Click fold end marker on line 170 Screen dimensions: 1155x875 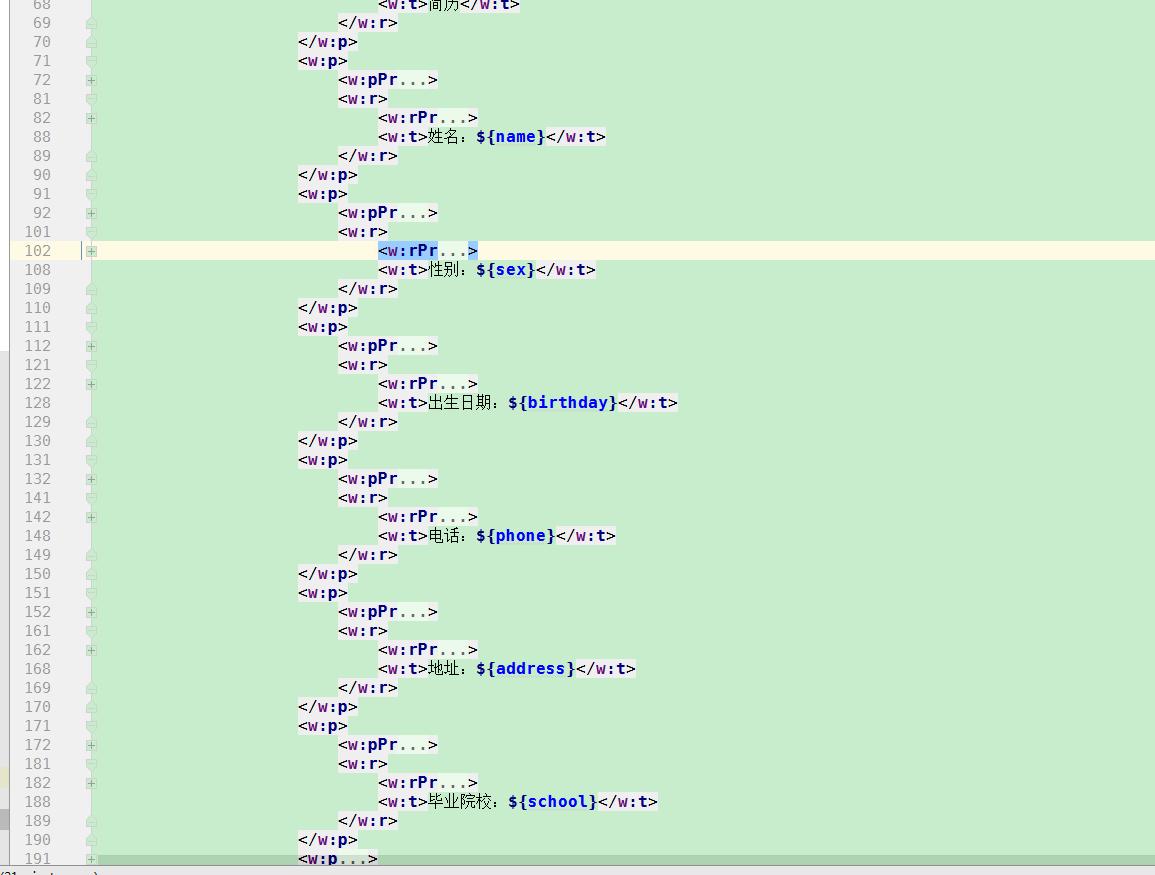click(91, 707)
